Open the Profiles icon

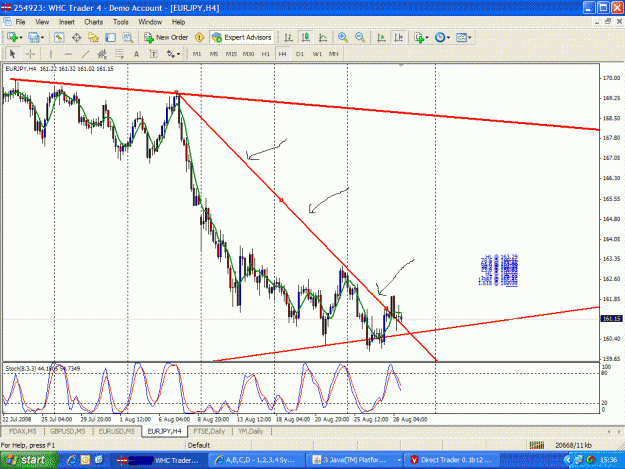coord(33,37)
